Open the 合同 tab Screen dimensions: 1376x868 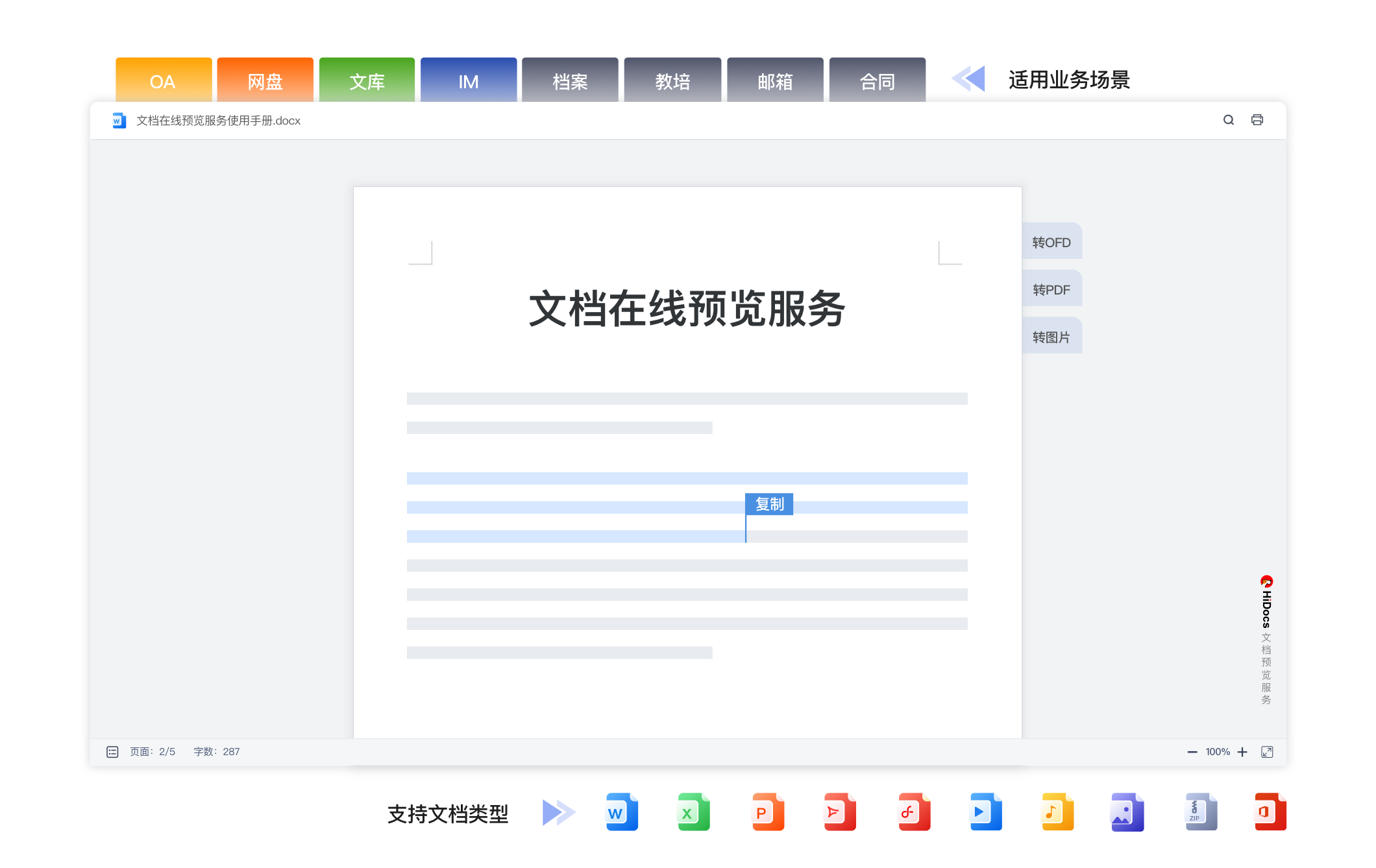[878, 80]
